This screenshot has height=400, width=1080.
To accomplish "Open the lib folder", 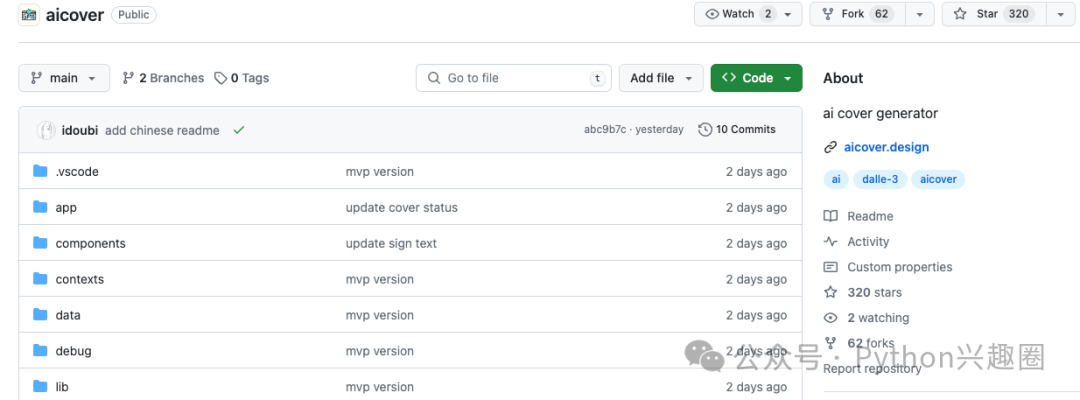I will (x=62, y=387).
